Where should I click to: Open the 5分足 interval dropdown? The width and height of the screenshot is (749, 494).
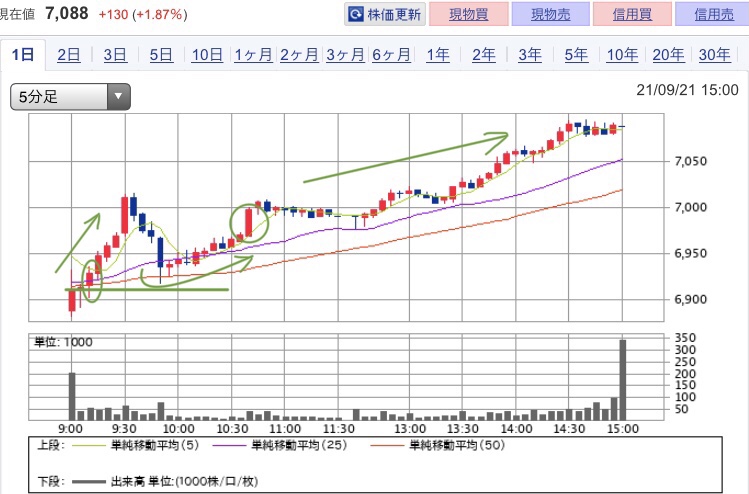70,97
